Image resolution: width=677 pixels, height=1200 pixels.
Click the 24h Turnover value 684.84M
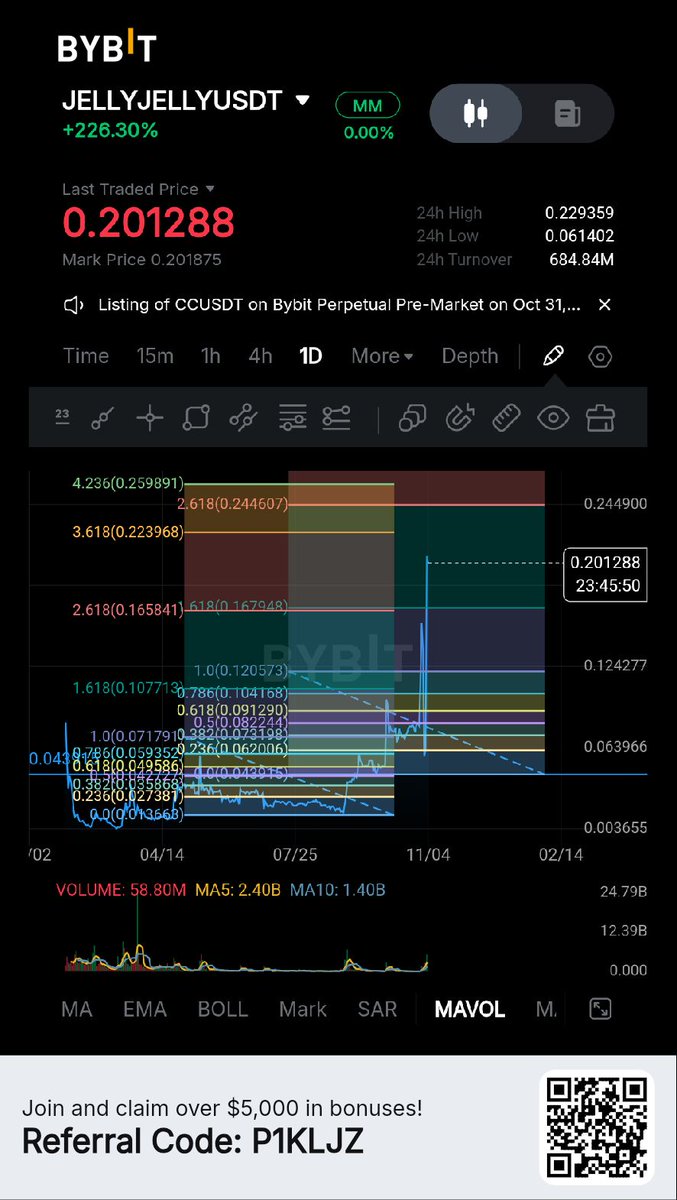tap(583, 259)
